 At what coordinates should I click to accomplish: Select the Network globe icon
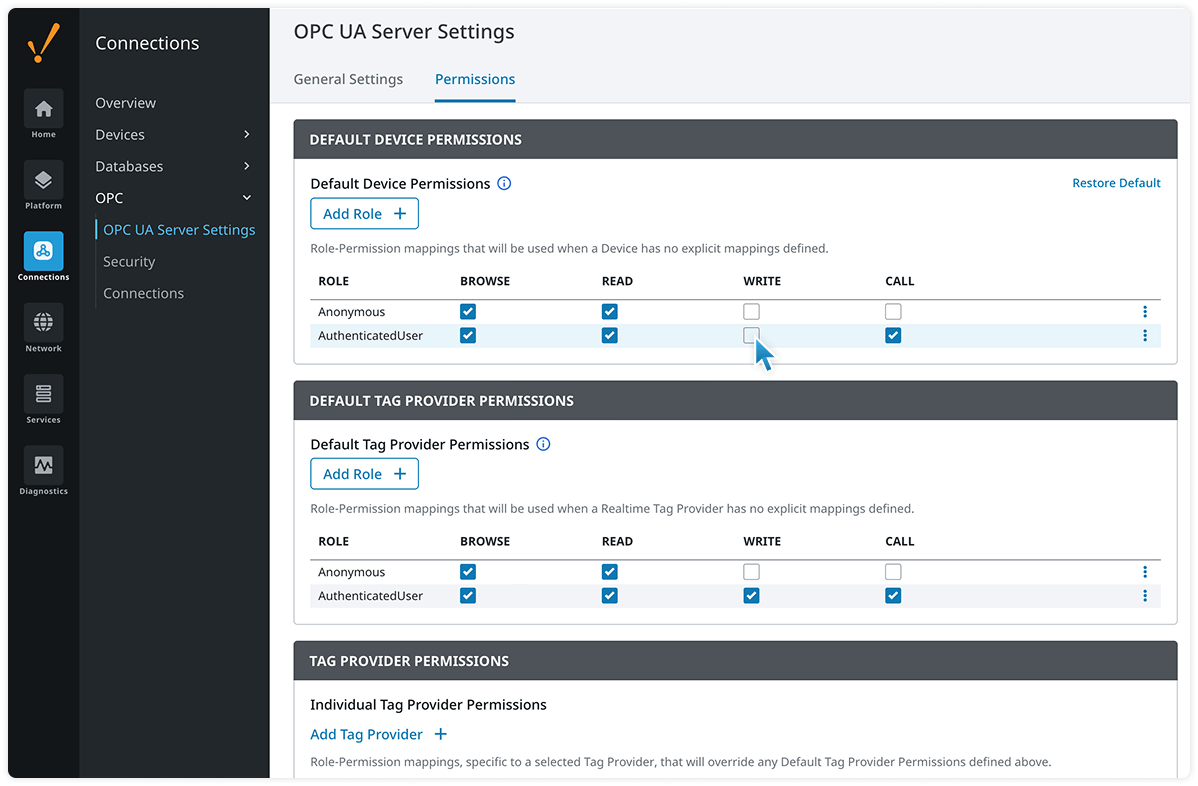coord(43,323)
